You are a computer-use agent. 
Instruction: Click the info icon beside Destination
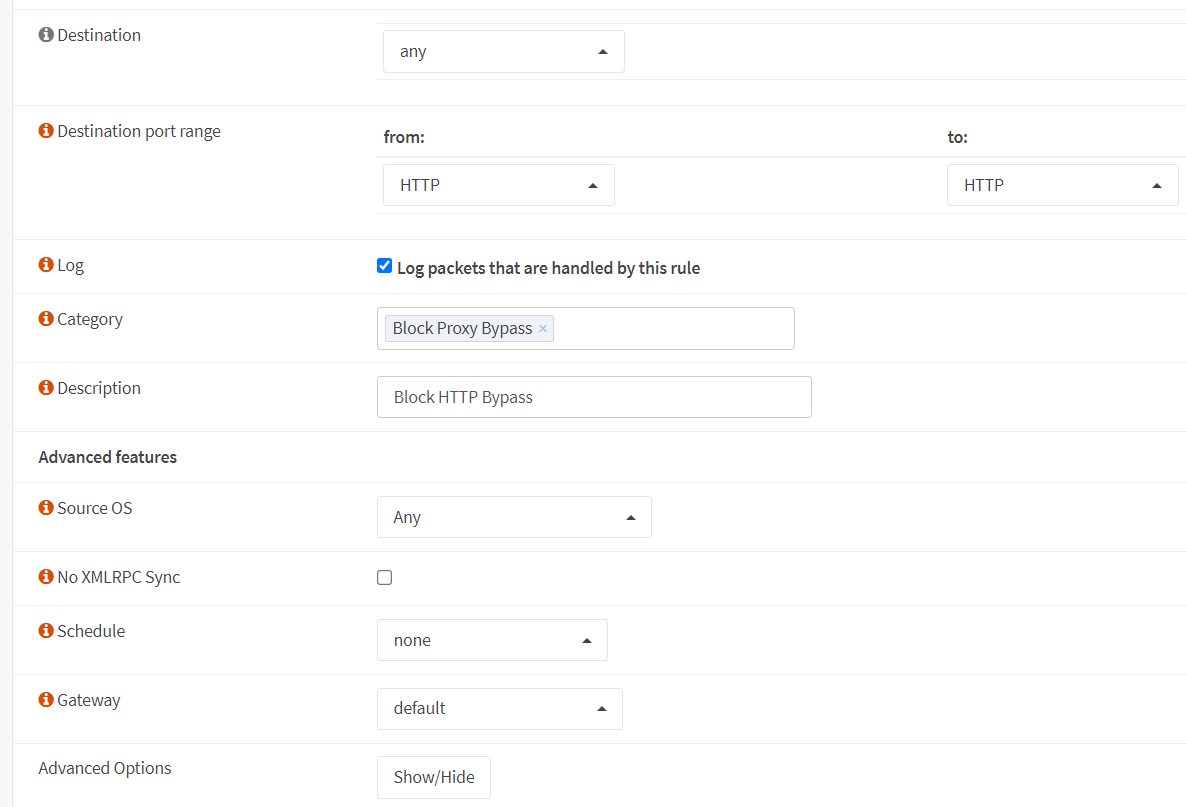tap(46, 35)
